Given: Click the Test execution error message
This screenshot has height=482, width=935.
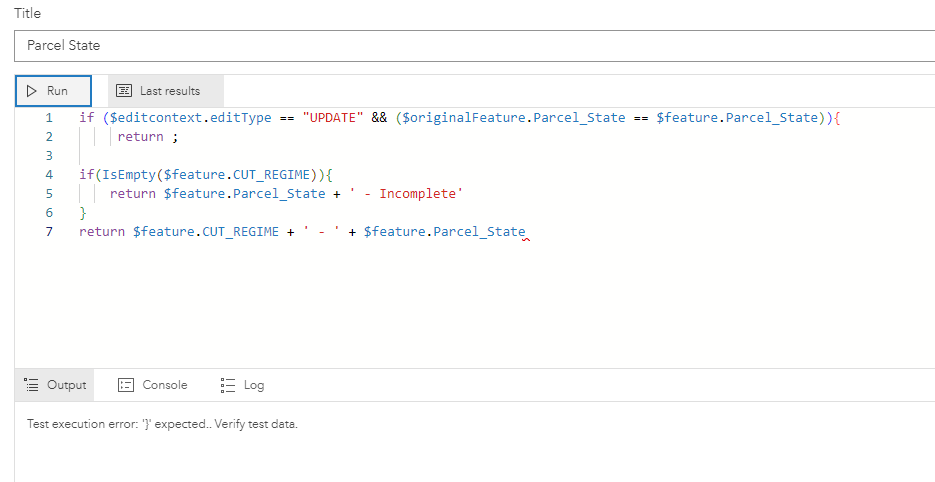Looking at the screenshot, I should coord(162,424).
